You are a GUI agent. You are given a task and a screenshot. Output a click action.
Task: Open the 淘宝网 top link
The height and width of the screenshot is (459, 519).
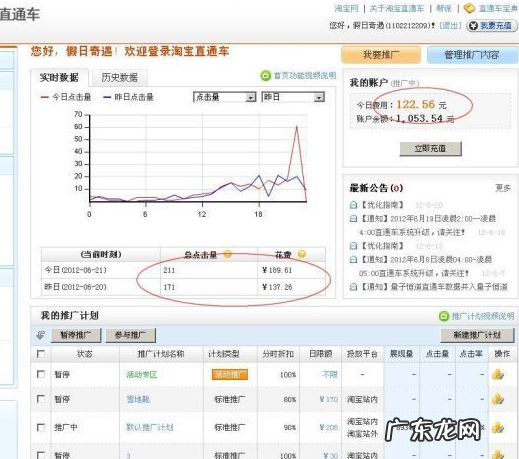point(346,8)
